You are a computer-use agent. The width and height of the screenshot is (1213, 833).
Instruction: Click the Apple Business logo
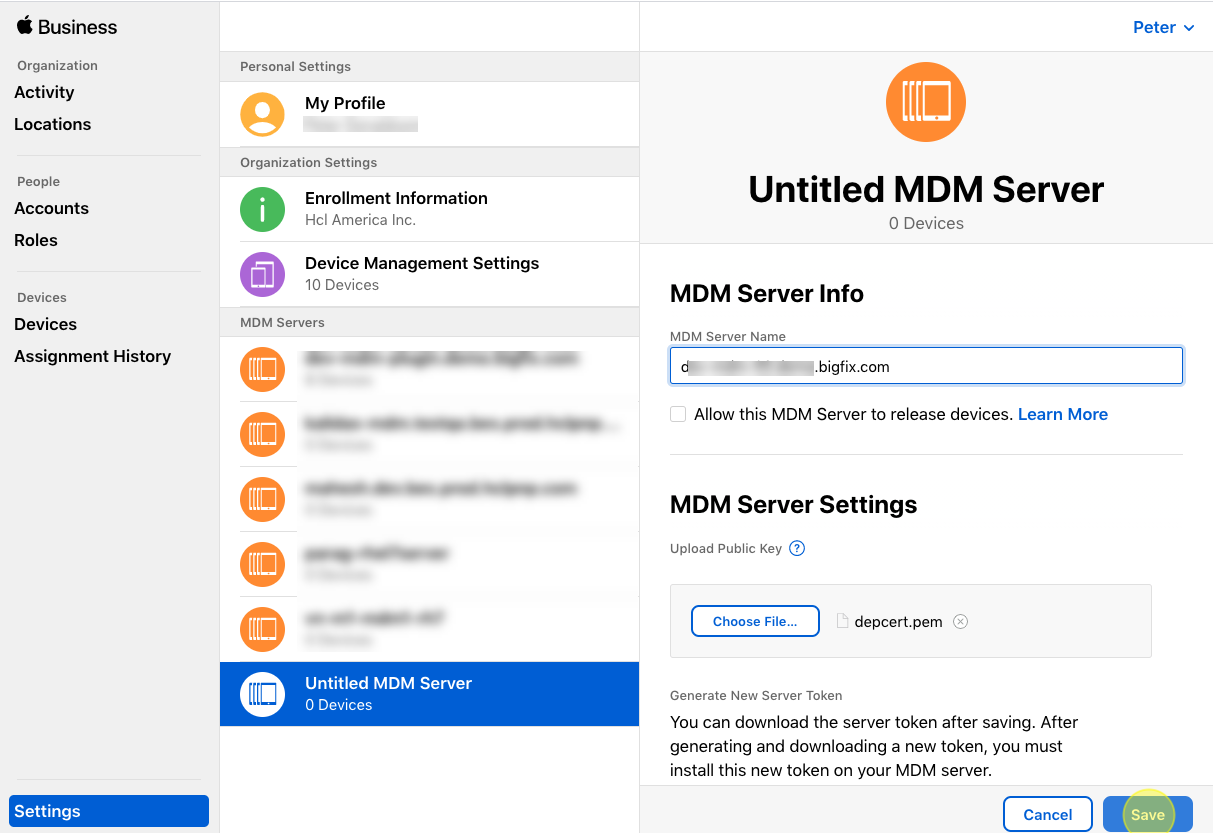[x=66, y=27]
